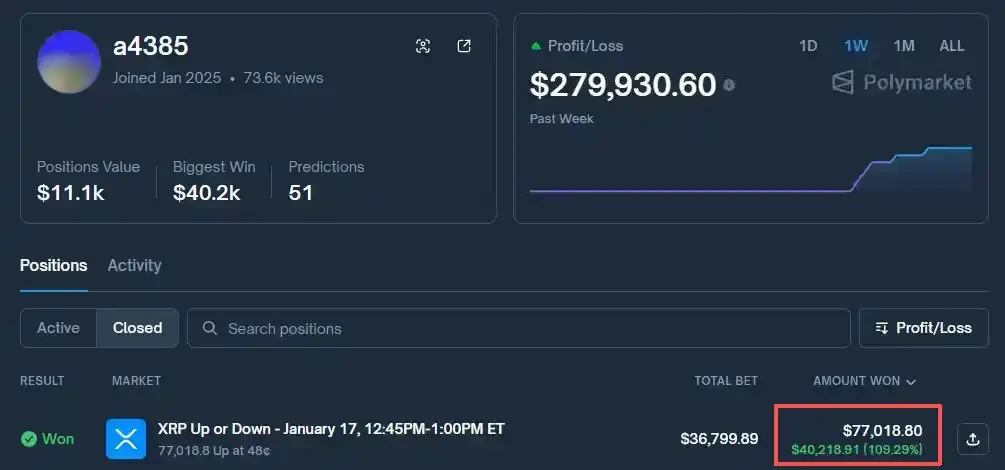Select the Closed positions toggle
The image size is (1005, 470).
(x=137, y=328)
